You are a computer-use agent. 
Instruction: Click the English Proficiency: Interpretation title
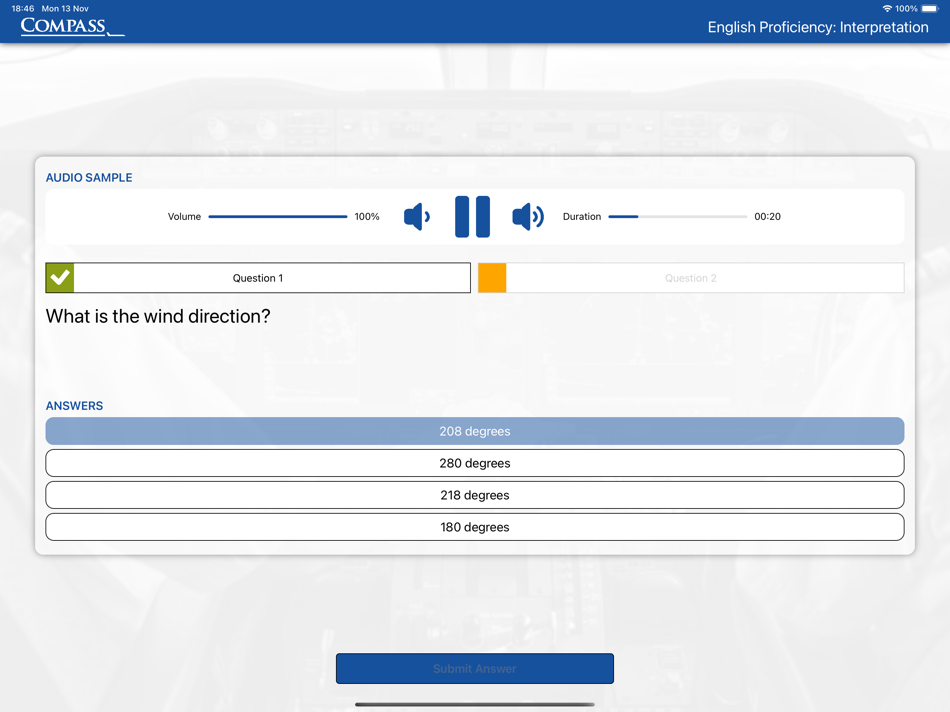point(818,27)
